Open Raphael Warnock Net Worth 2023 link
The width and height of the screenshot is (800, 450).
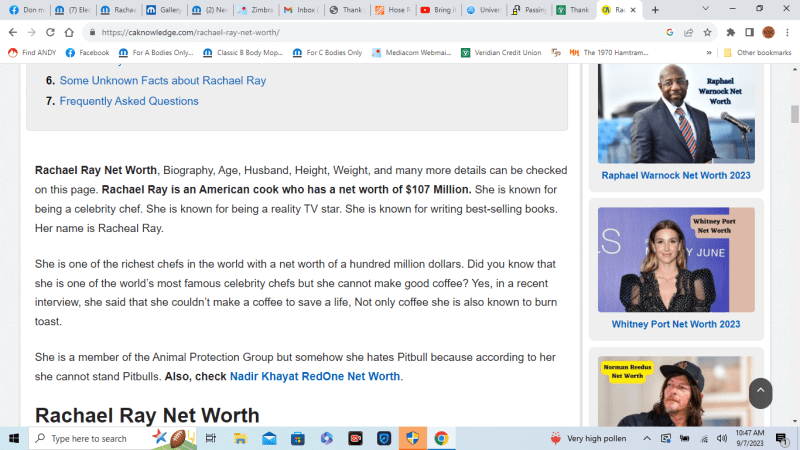pyautogui.click(x=676, y=176)
